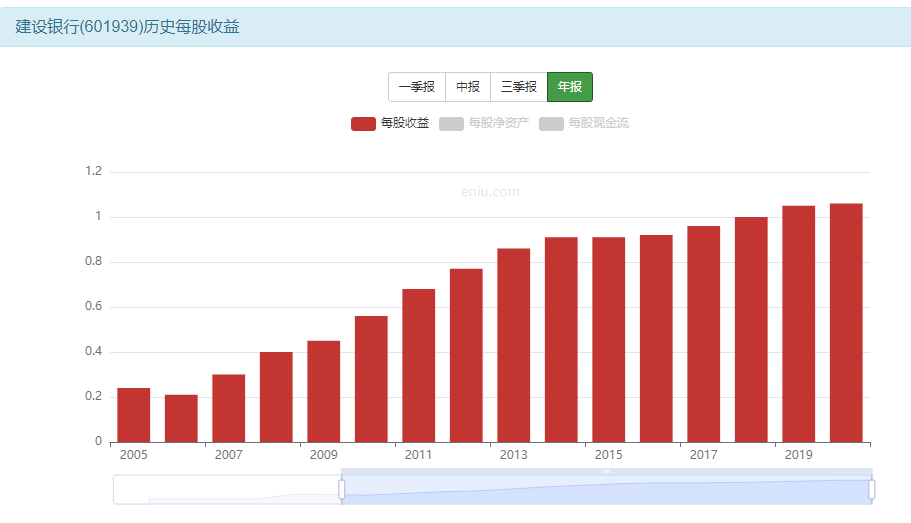Viewport: 911px width, 523px height.
Task: Click the 2012 earnings bar
Action: 466,356
